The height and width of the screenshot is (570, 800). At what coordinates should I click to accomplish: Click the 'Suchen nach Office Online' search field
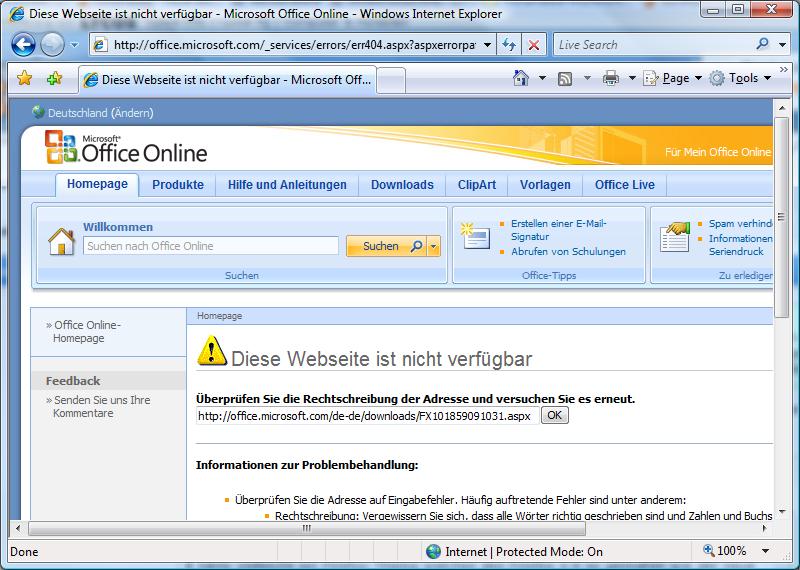click(211, 246)
